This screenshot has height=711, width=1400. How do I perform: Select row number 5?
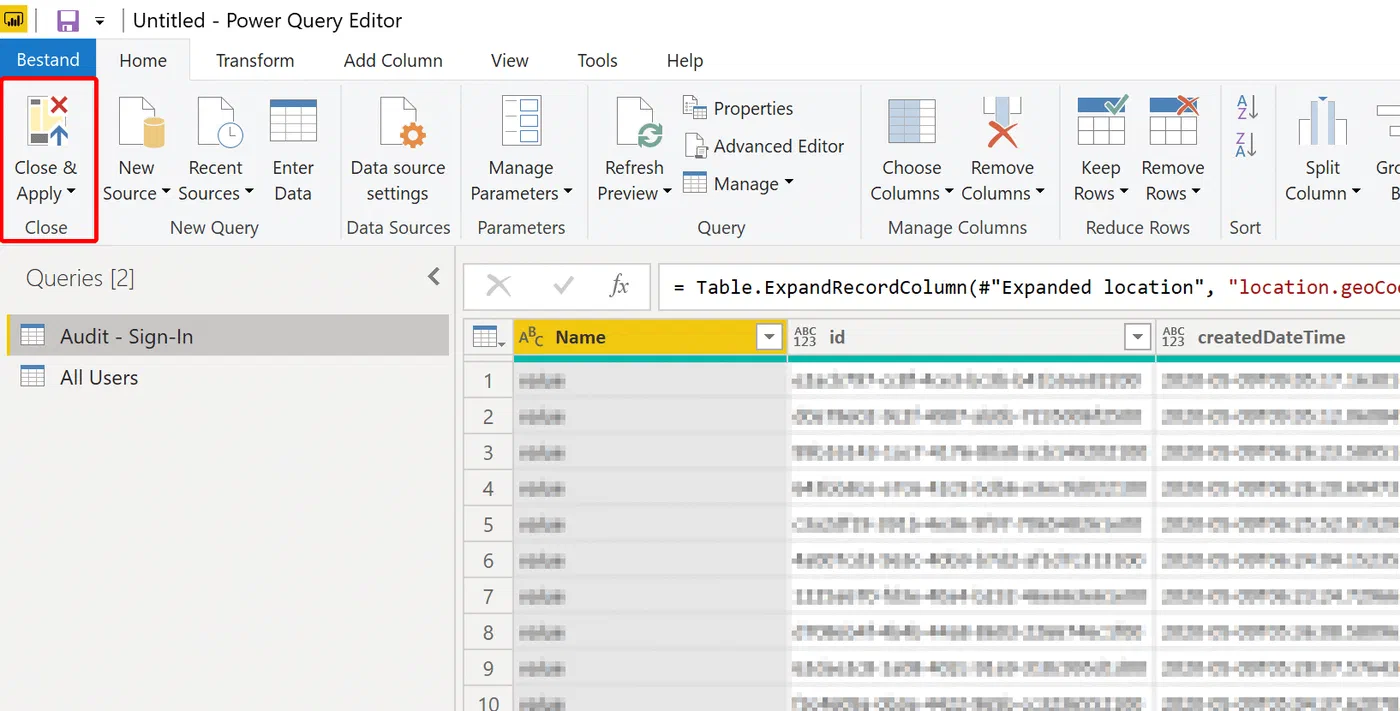click(488, 524)
